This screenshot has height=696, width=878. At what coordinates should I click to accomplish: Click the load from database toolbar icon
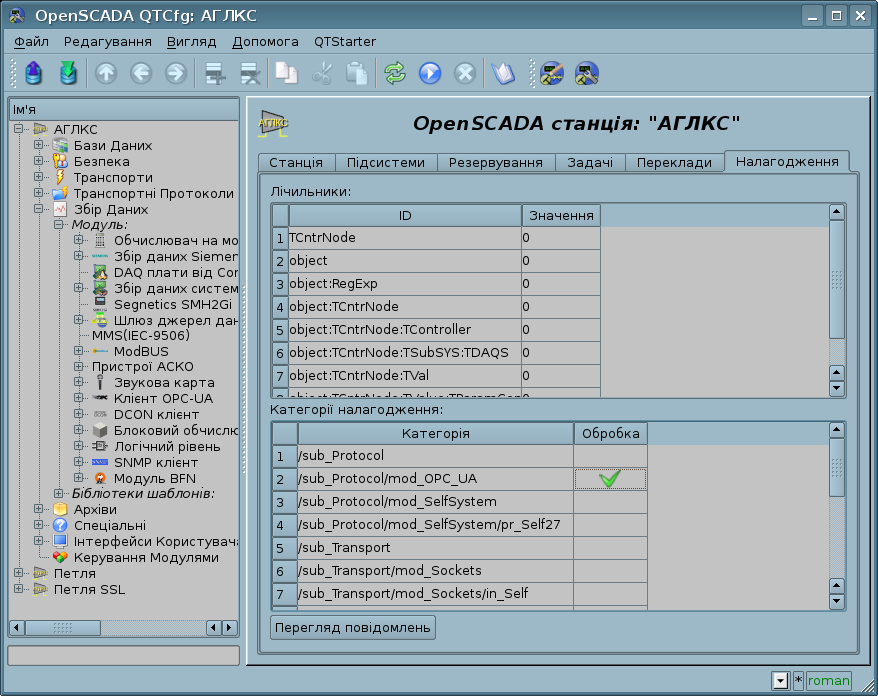(x=34, y=73)
